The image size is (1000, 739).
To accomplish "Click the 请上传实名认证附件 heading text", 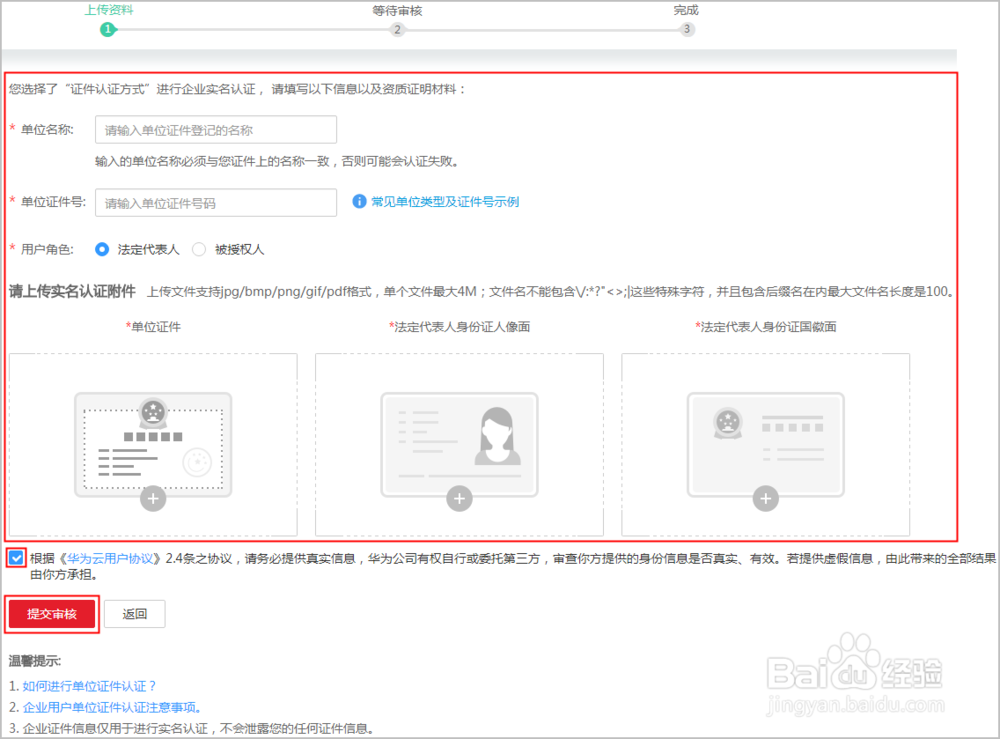I will click(72, 291).
